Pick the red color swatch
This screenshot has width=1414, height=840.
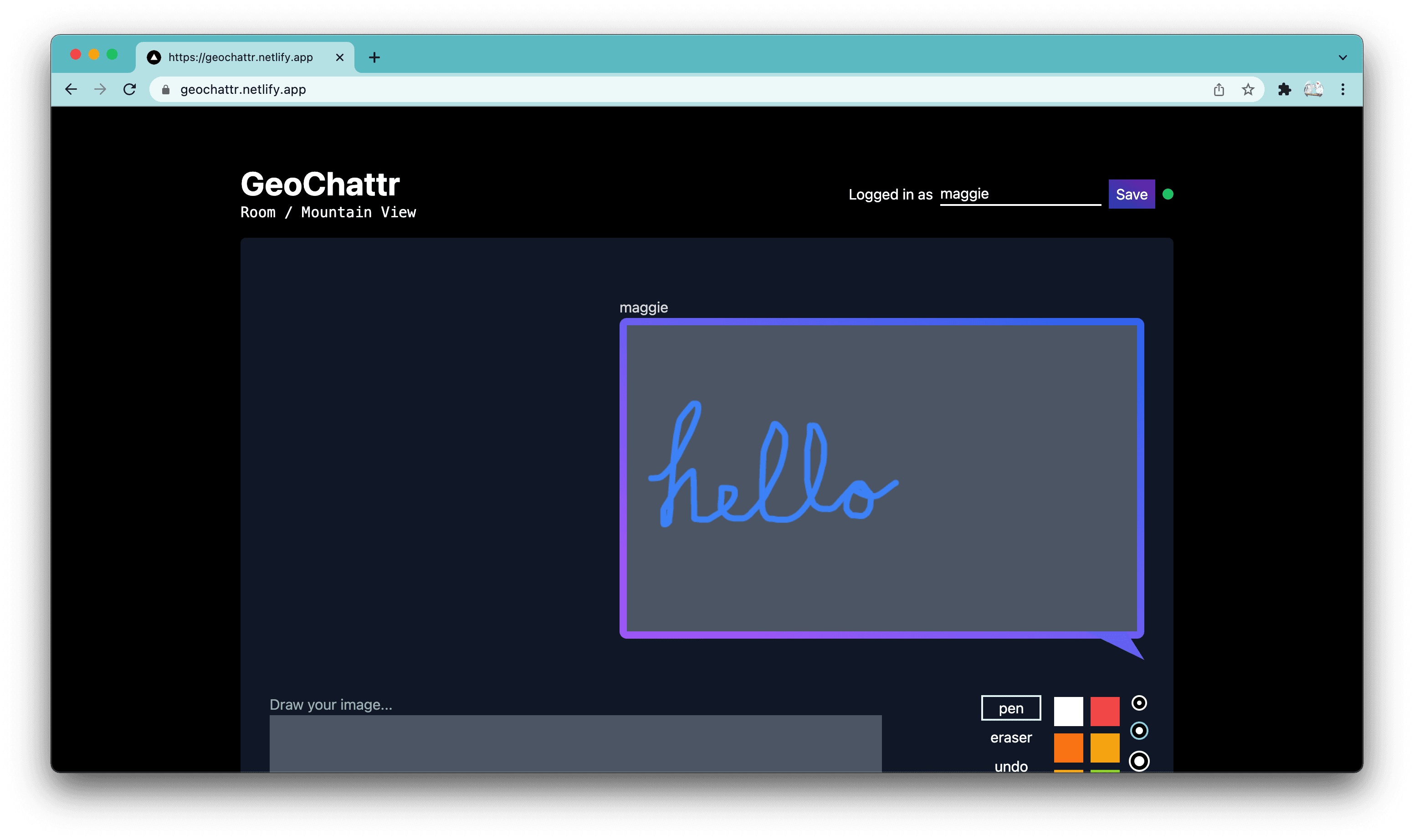click(1105, 712)
